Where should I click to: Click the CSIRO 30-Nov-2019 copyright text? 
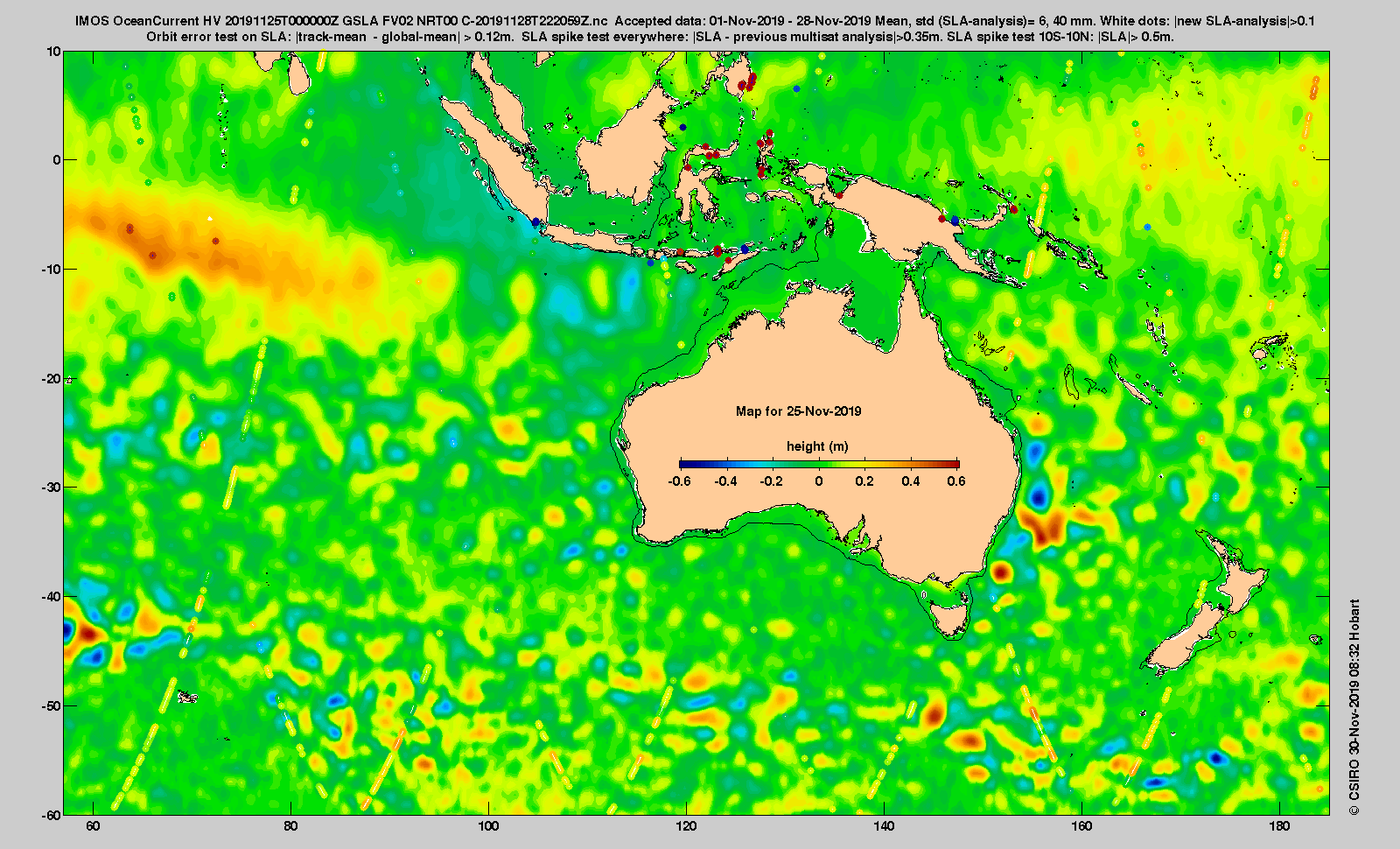click(x=1354, y=707)
